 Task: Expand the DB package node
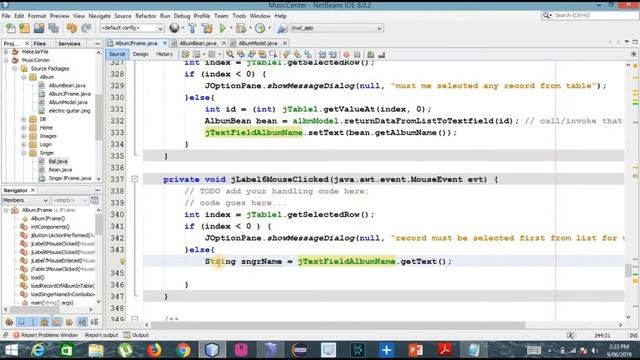pyautogui.click(x=24, y=119)
